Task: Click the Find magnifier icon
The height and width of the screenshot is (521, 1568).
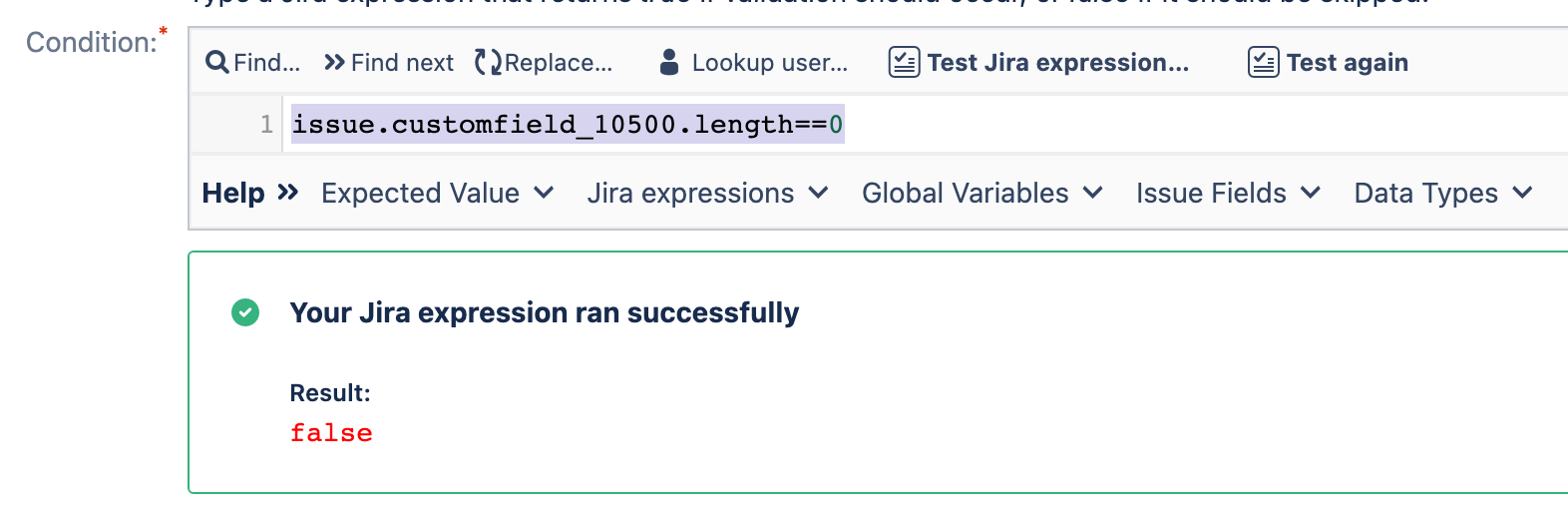Action: click(216, 63)
